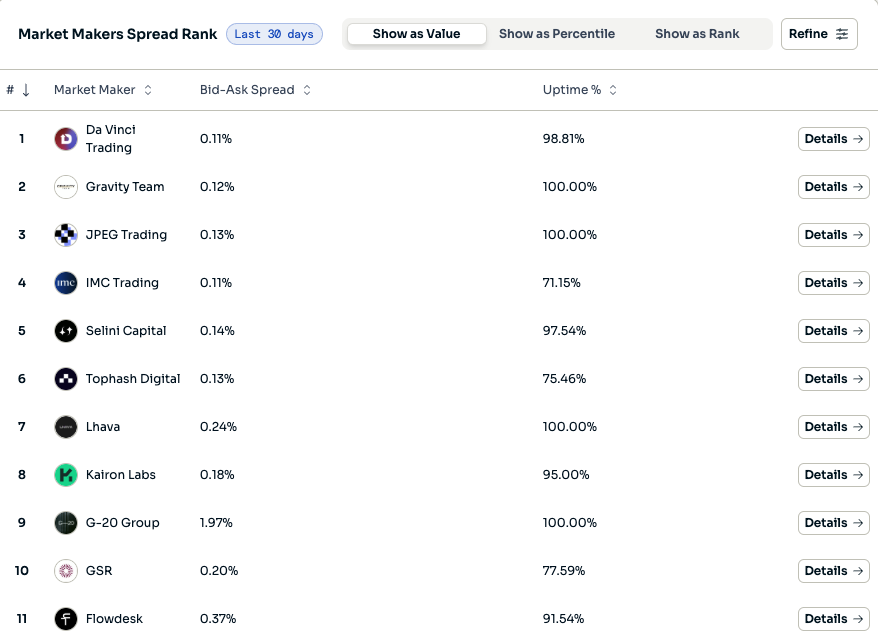
Task: Sort by Uptime % column
Action: (x=580, y=90)
